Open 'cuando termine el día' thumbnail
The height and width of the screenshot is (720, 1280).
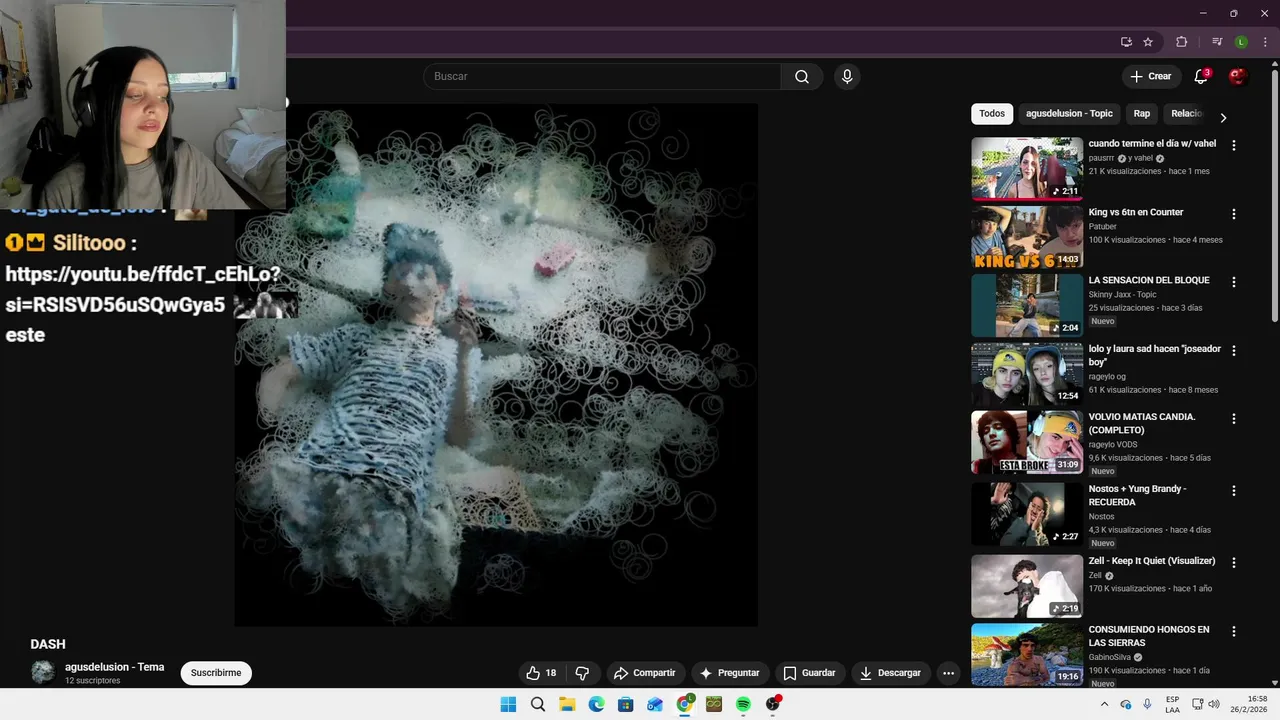pyautogui.click(x=1027, y=168)
